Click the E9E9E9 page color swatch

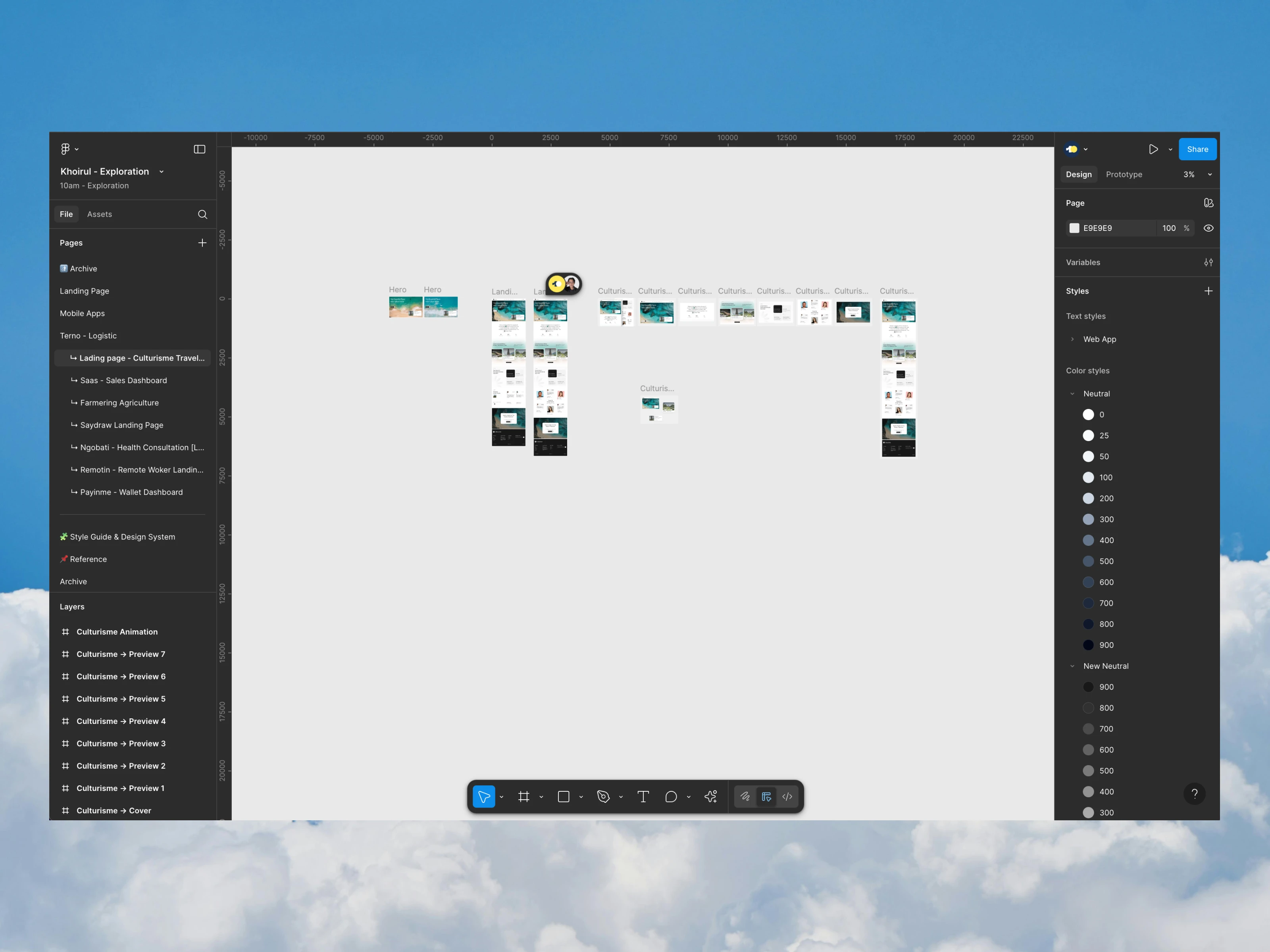1074,228
